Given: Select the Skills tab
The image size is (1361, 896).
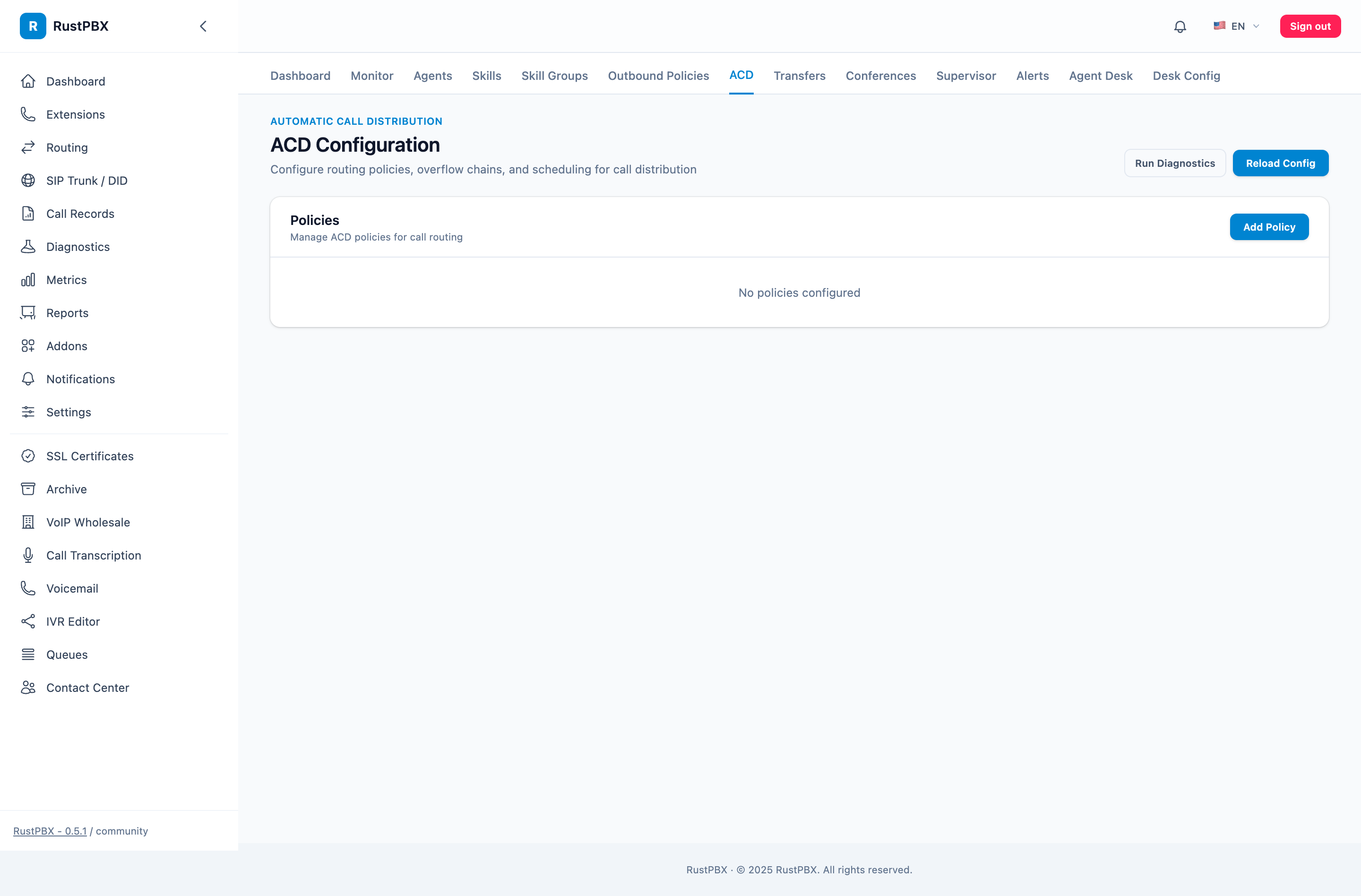Looking at the screenshot, I should click(486, 76).
